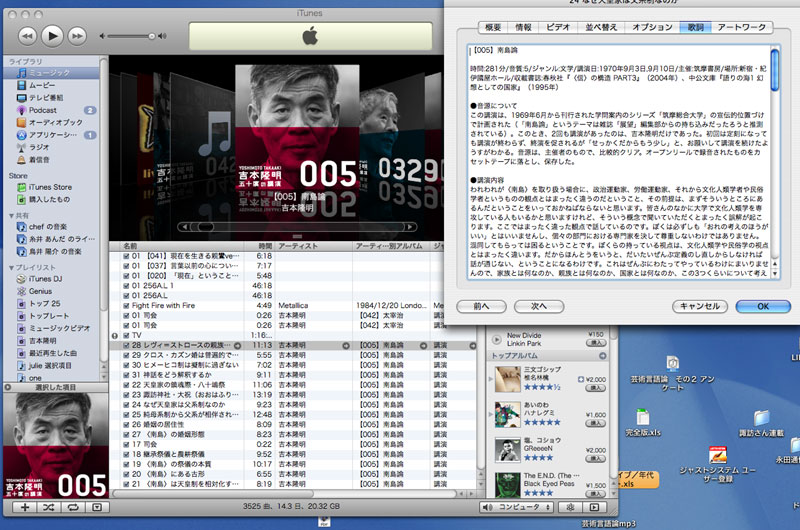Click the 次へ next button
Screen dimensions: 800x530
(539, 307)
